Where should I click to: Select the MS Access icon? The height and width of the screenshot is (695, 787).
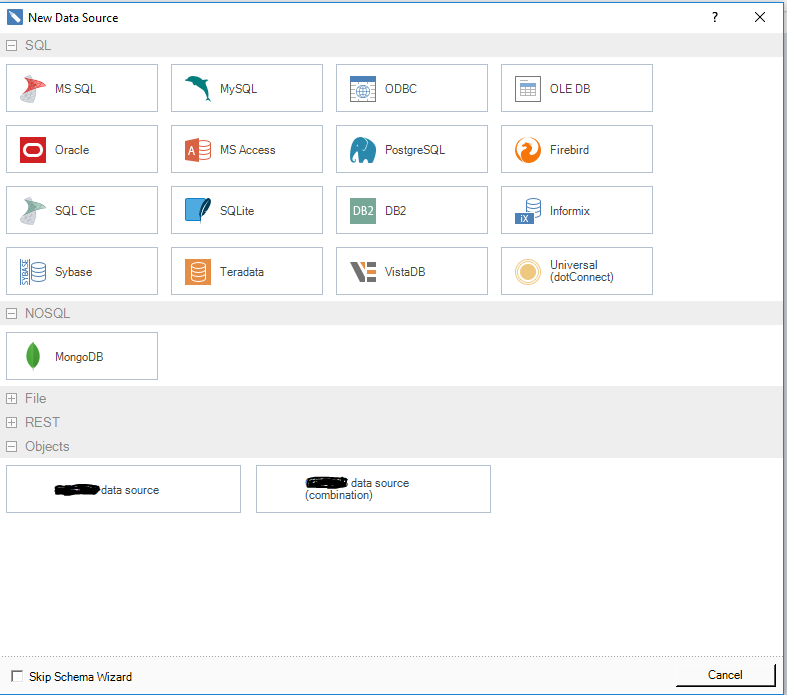pyautogui.click(x=198, y=150)
